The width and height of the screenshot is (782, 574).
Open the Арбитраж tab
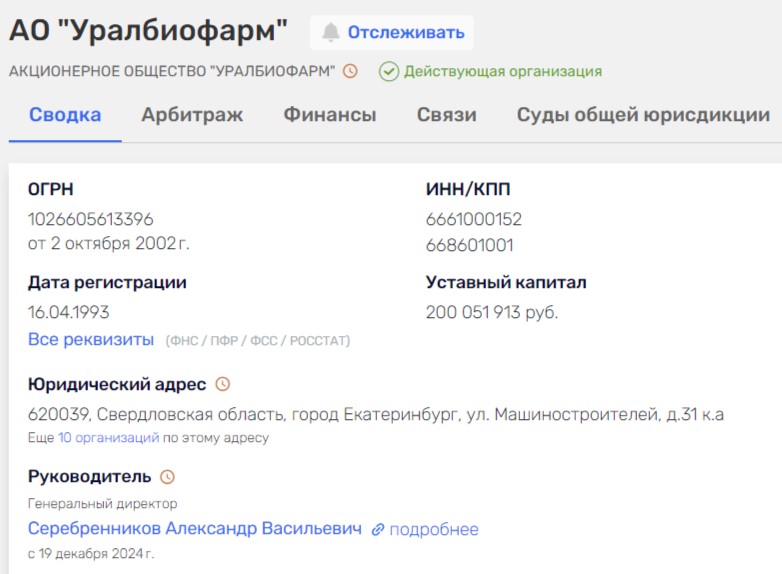192,115
